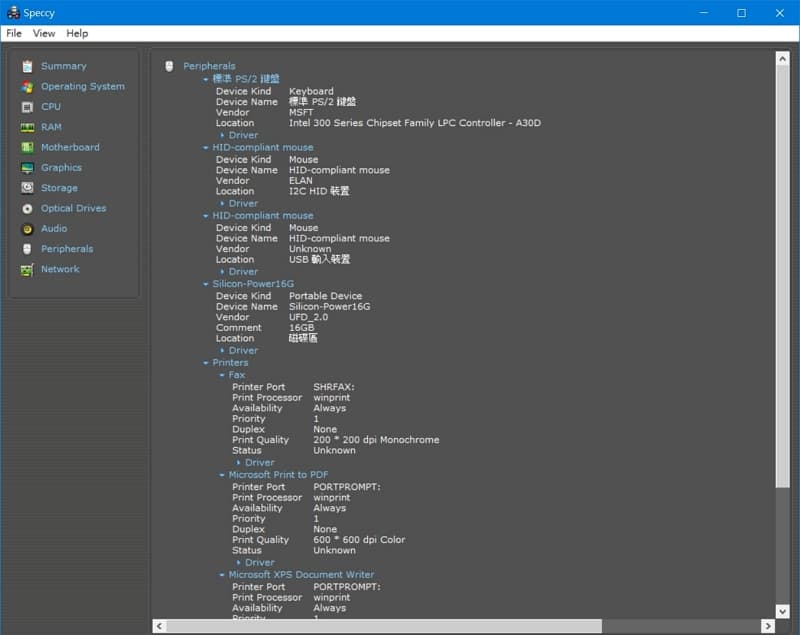
Task: Expand Driver under Silicon-Power16G
Action: click(222, 351)
